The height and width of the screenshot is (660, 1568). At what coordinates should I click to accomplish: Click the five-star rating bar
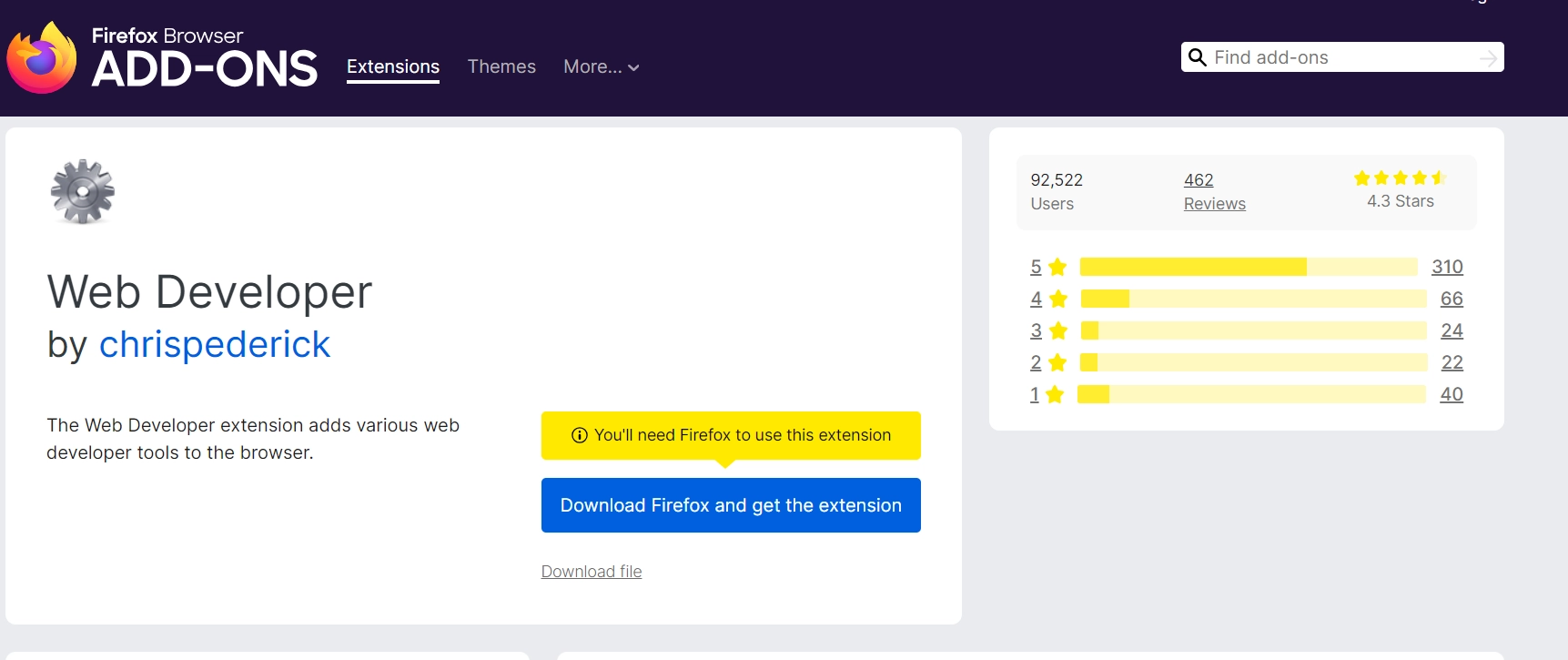pos(1249,267)
